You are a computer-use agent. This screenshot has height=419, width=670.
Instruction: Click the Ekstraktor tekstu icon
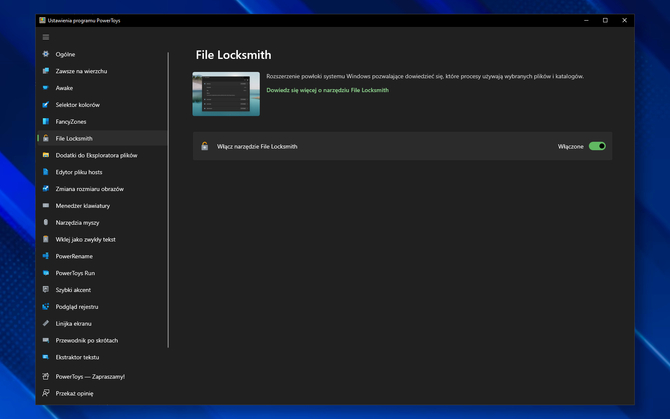point(46,357)
